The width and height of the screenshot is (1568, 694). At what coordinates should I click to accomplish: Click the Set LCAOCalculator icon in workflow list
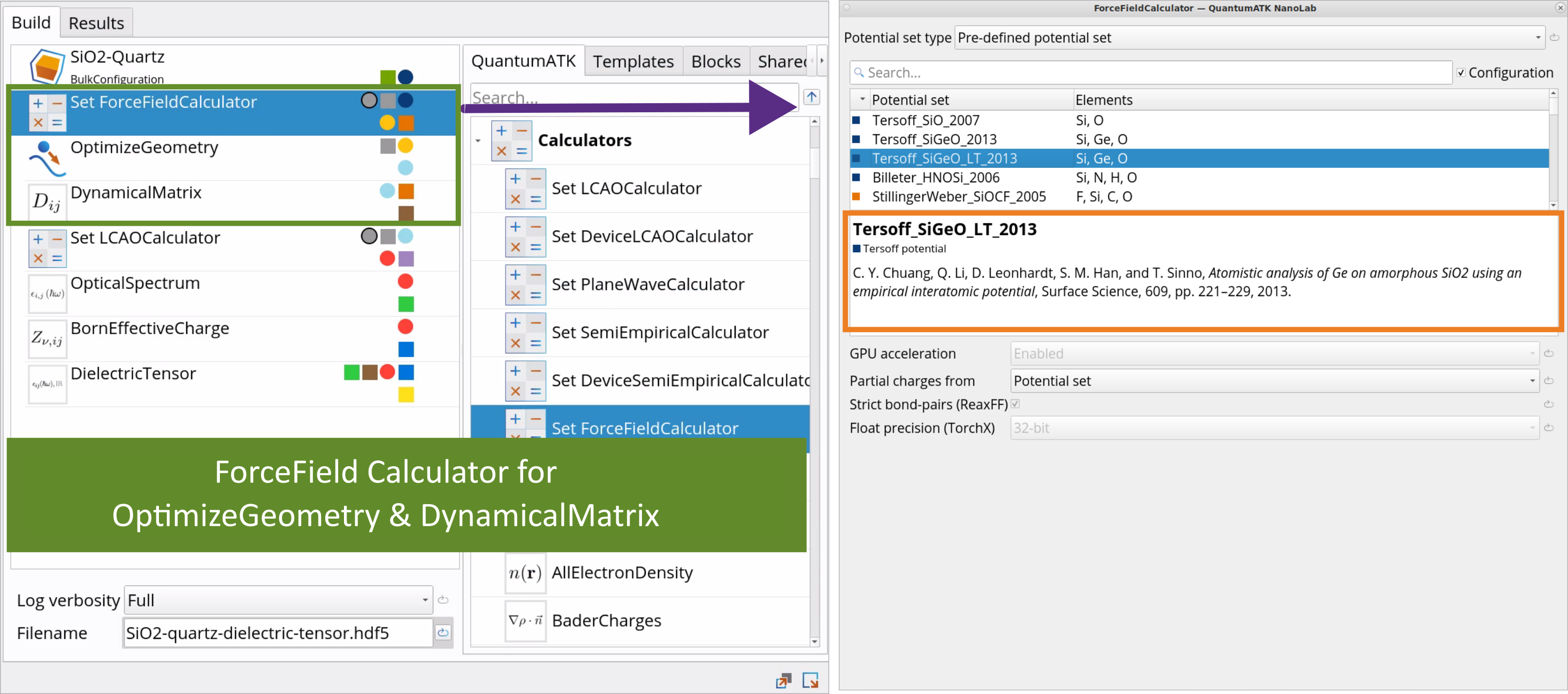tap(47, 248)
